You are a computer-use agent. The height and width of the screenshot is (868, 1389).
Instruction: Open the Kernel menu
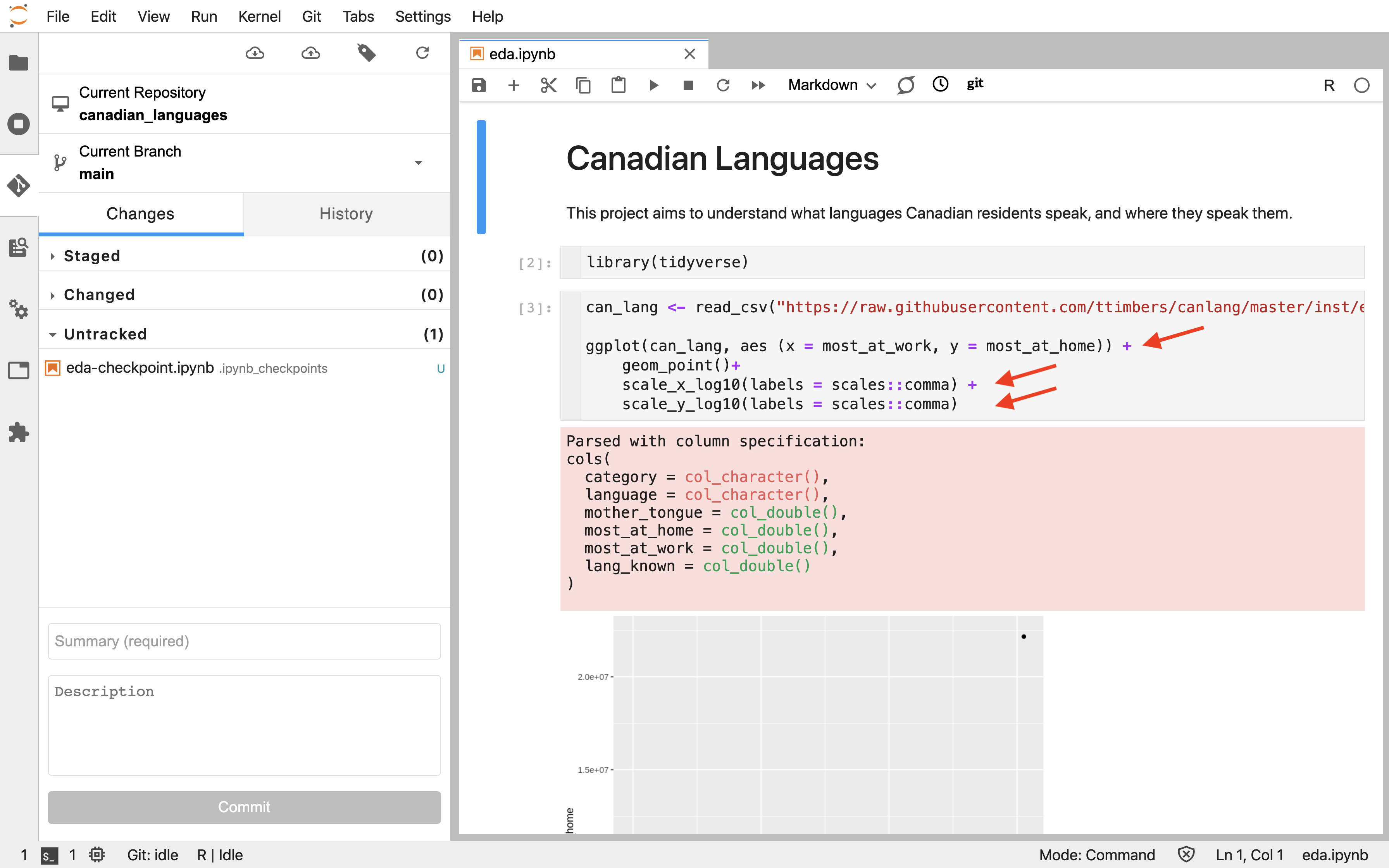(x=259, y=16)
